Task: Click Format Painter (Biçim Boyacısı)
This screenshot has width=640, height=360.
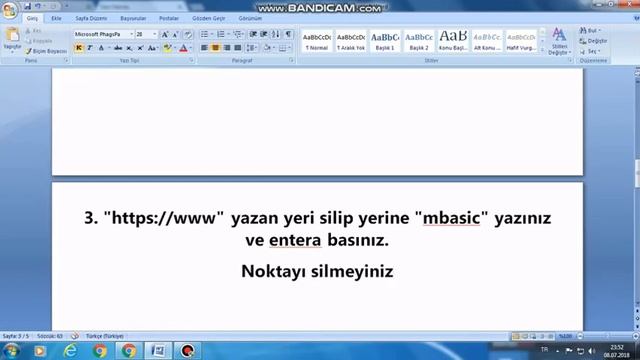Action: (46, 51)
